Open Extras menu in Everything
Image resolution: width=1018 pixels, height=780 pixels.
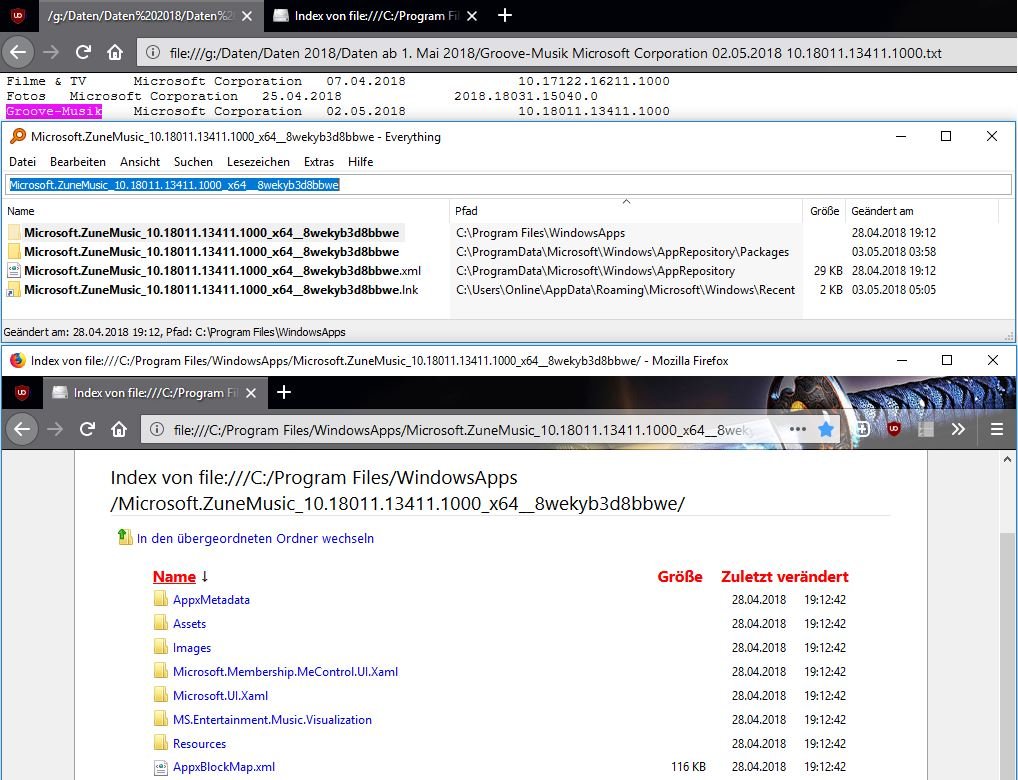pos(319,162)
